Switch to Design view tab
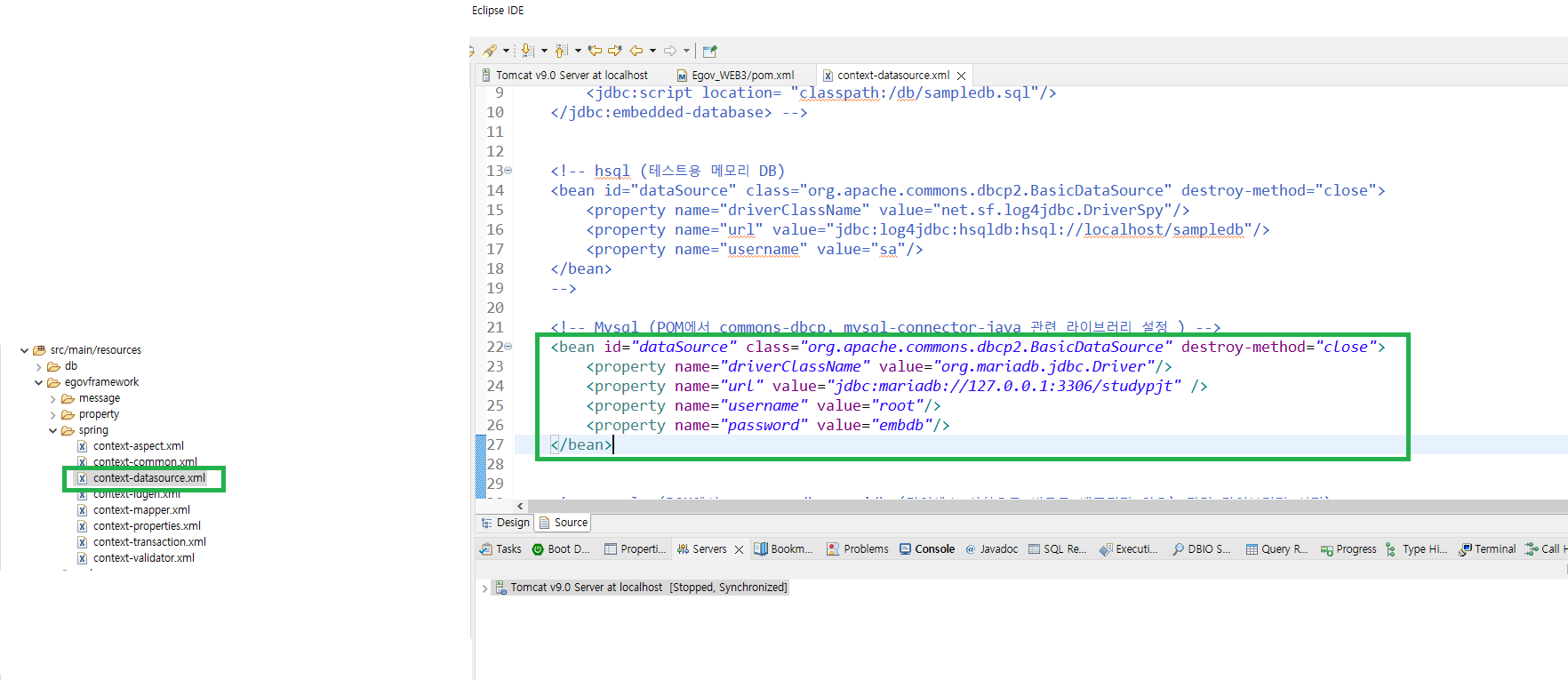The width and height of the screenshot is (1568, 680). pos(505,523)
